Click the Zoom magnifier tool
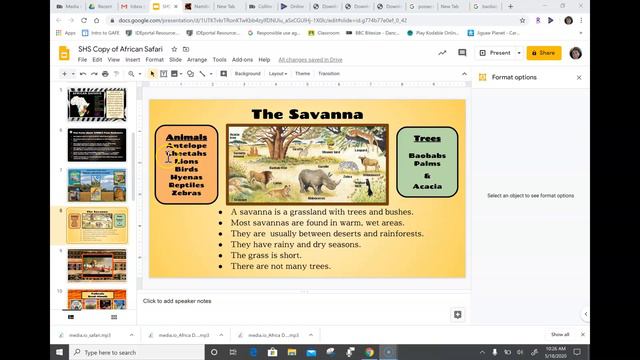Screen dimensions: 640x360 pyautogui.click(x=131, y=74)
